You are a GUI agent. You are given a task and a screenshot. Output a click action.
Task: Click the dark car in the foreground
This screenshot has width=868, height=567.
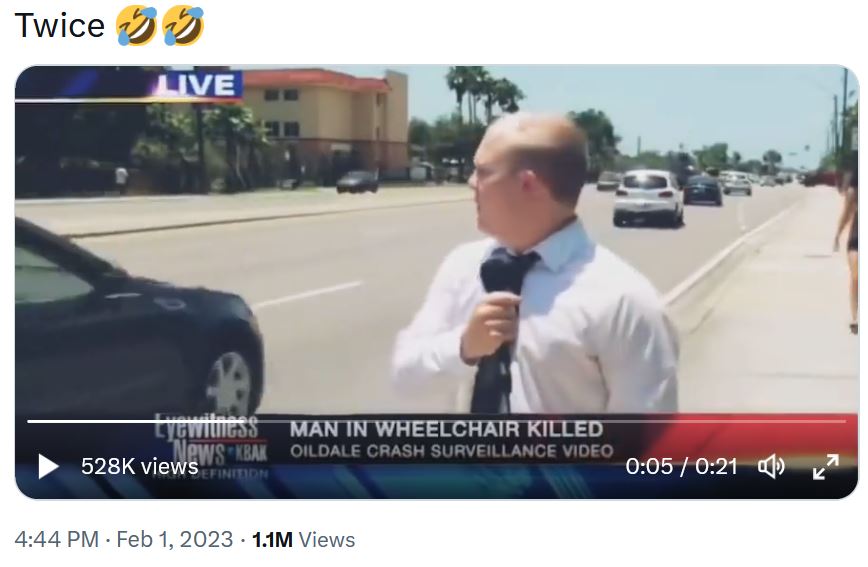click(x=138, y=319)
